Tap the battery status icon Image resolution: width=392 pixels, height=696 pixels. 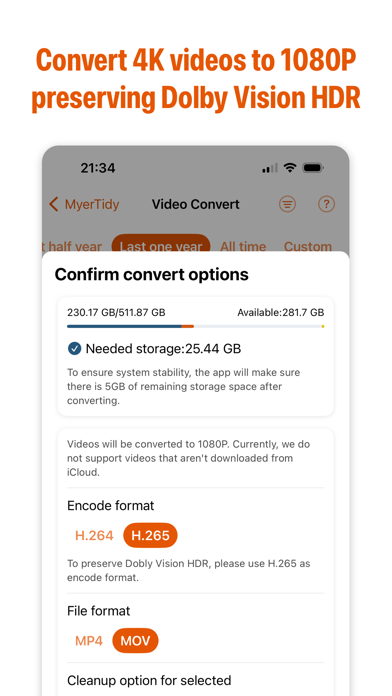(x=313, y=168)
